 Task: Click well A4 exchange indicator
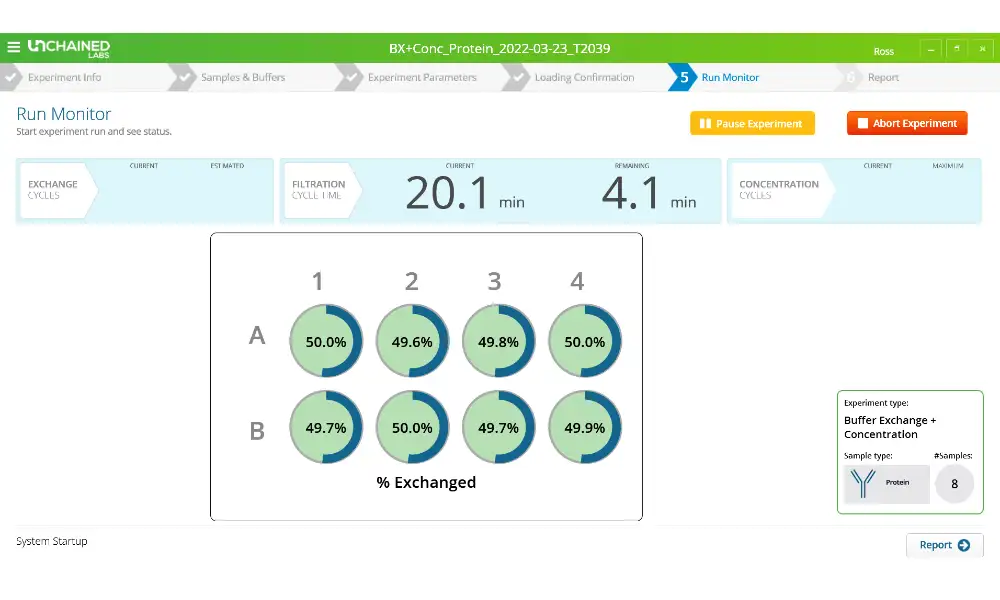point(584,341)
